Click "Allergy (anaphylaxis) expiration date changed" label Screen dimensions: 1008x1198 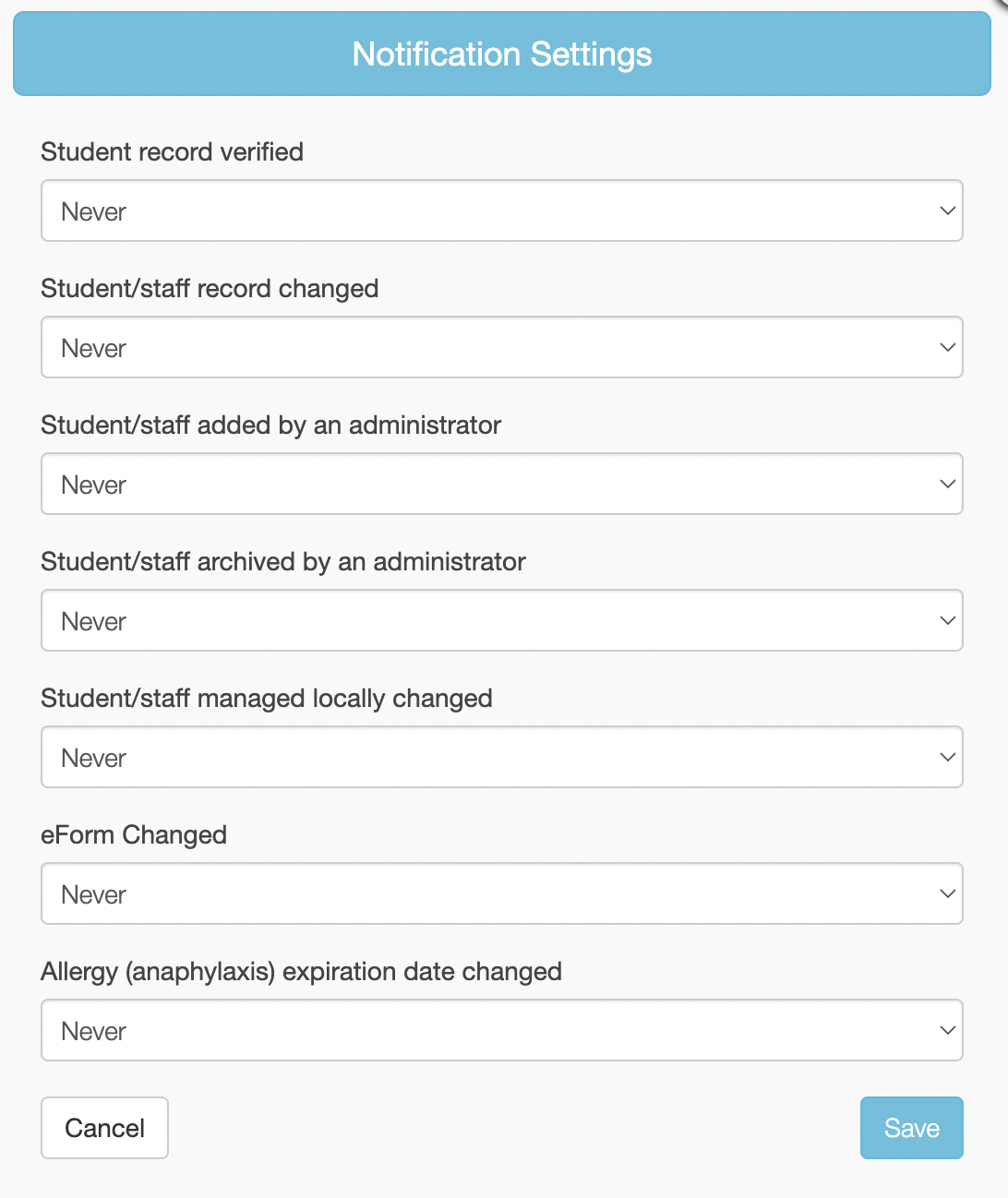(x=302, y=971)
